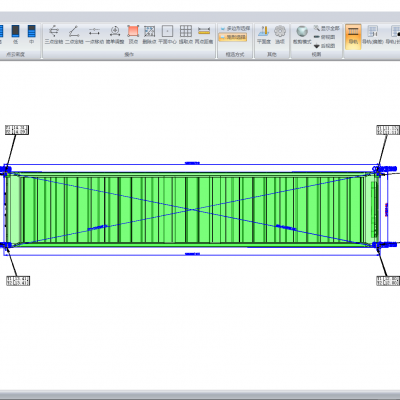Click the show all view button

327,28
